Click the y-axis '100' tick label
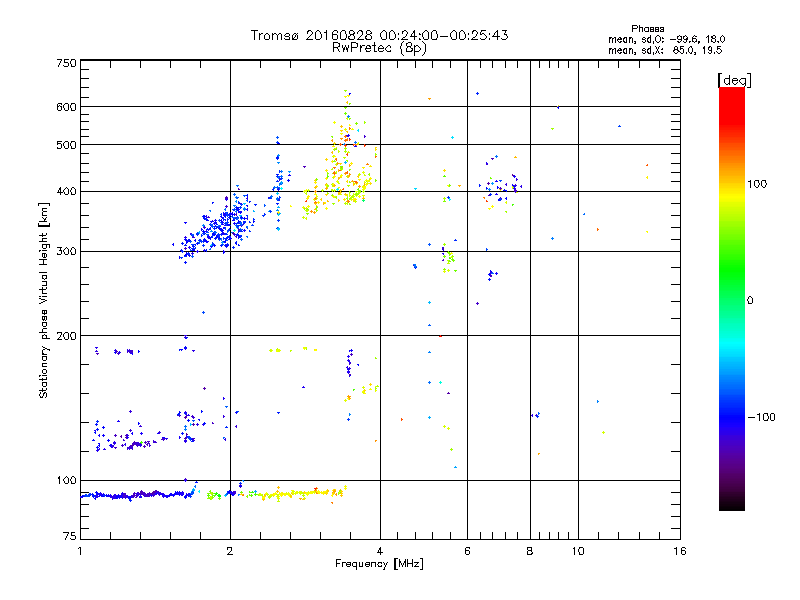800x600 pixels. [66, 480]
